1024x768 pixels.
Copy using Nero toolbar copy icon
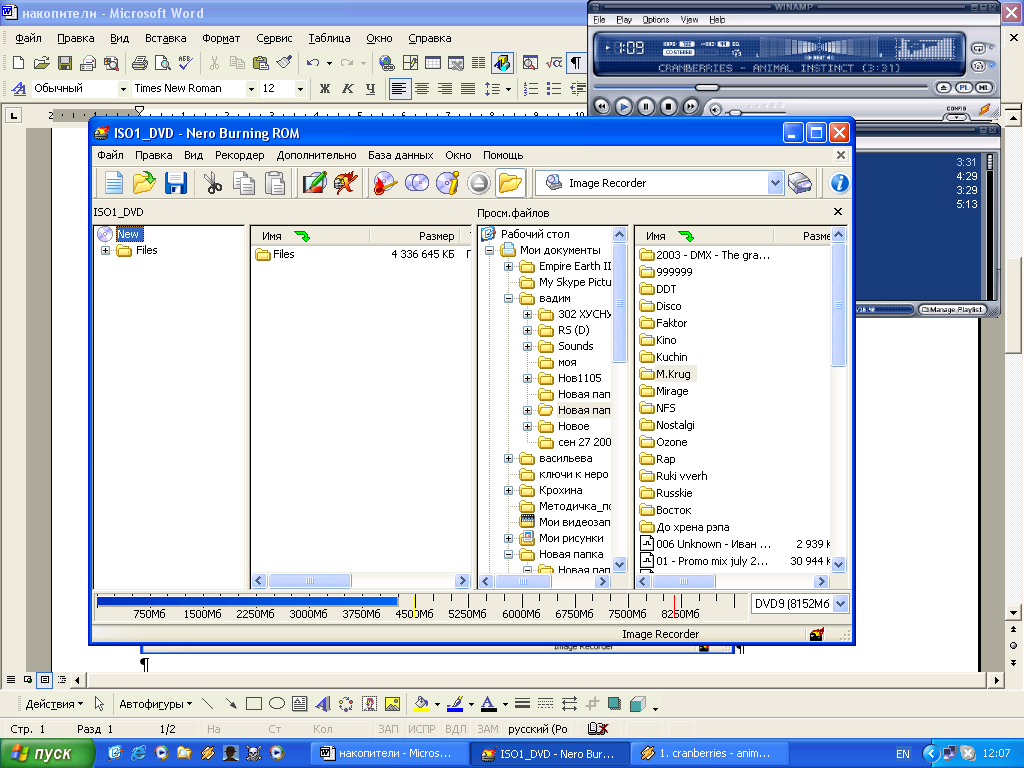tap(244, 184)
